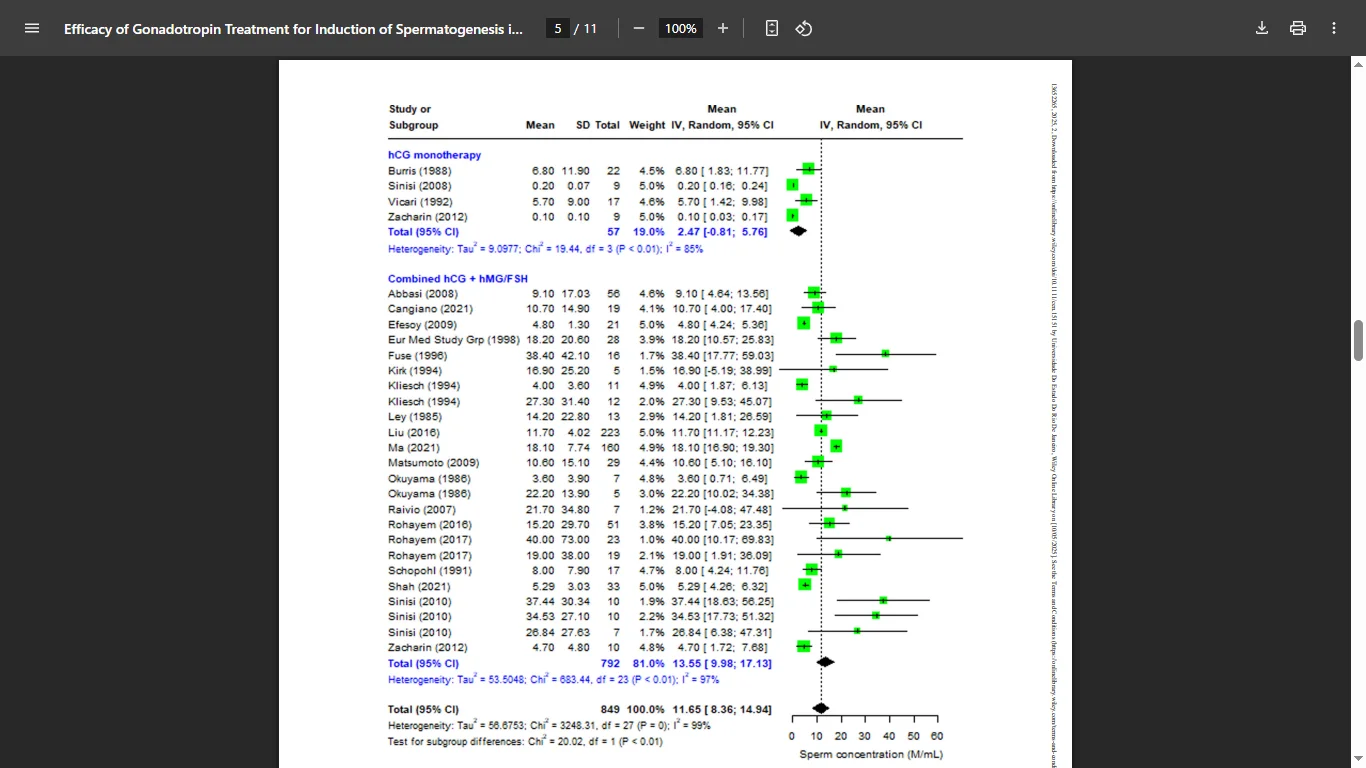The width and height of the screenshot is (1366, 768).
Task: Open the PDF sidebar menu icon
Action: tap(32, 28)
